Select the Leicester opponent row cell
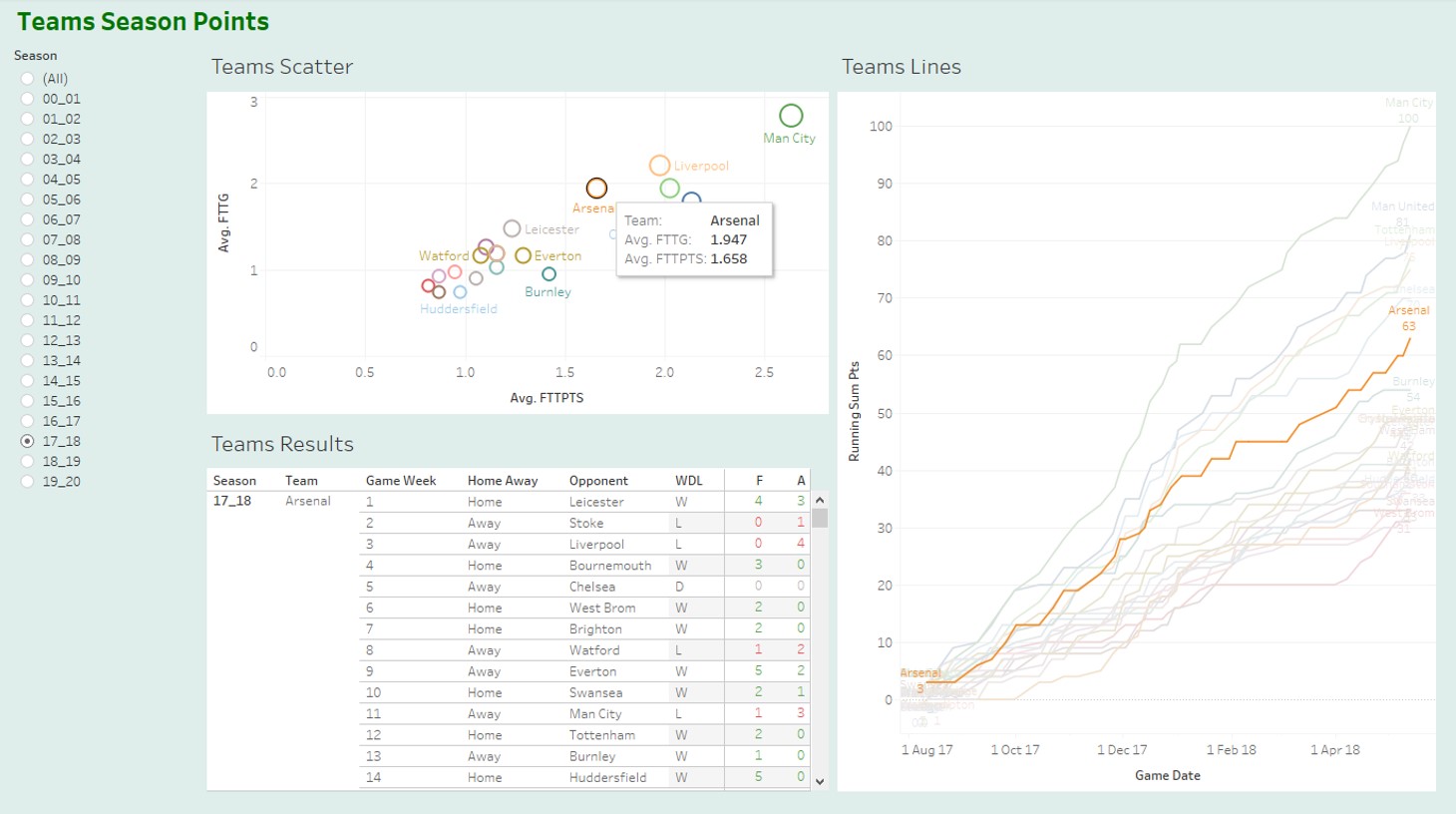Image resolution: width=1456 pixels, height=814 pixels. click(596, 502)
